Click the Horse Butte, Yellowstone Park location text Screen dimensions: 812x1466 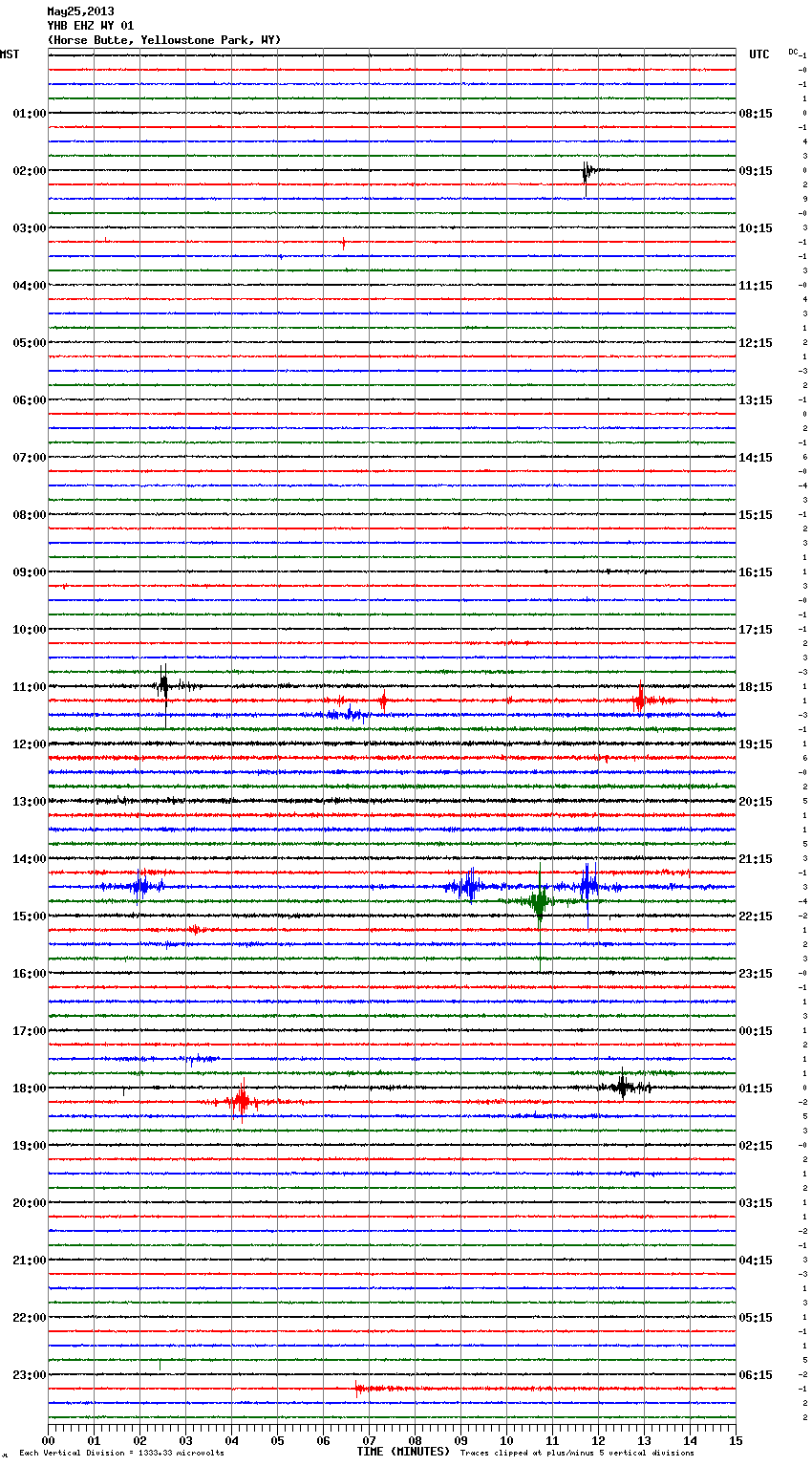click(164, 40)
